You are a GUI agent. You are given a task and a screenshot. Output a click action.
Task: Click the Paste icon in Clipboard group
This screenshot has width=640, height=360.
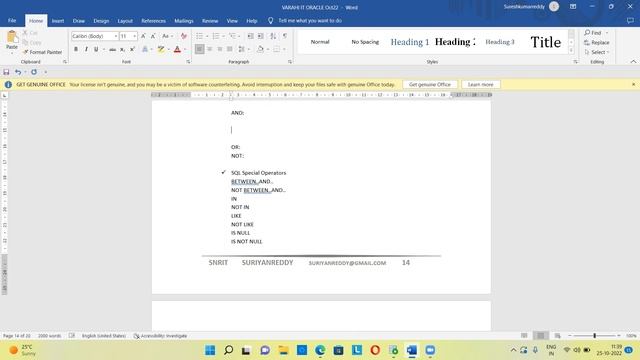(x=12, y=37)
